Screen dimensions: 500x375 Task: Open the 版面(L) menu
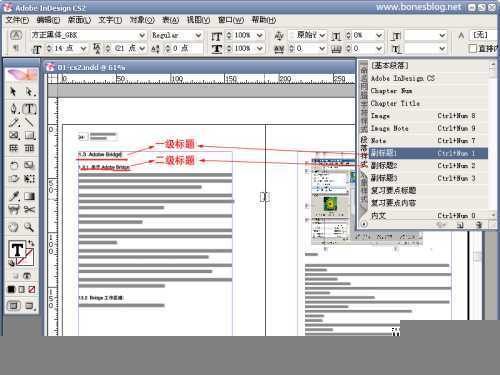pyautogui.click(x=79, y=20)
